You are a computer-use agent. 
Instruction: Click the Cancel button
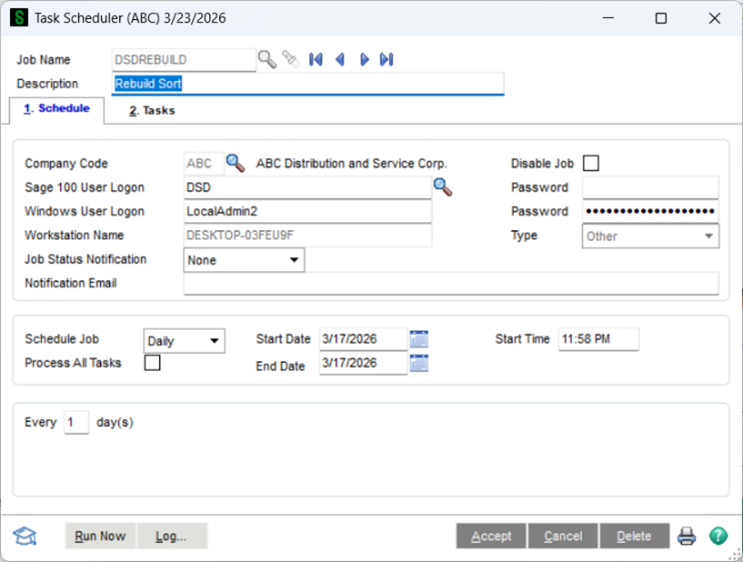point(563,536)
